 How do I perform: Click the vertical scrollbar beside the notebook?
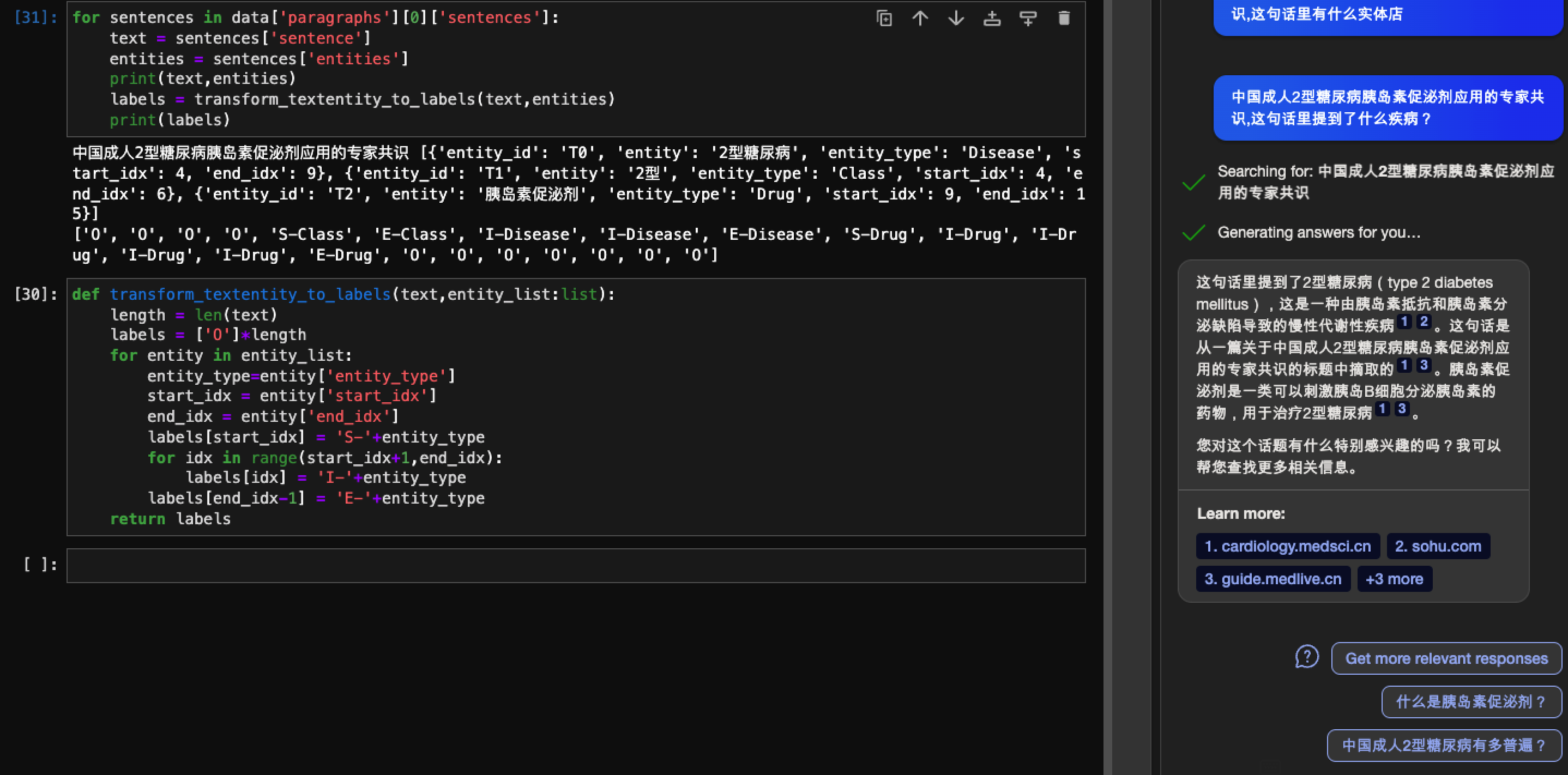pyautogui.click(x=1107, y=388)
